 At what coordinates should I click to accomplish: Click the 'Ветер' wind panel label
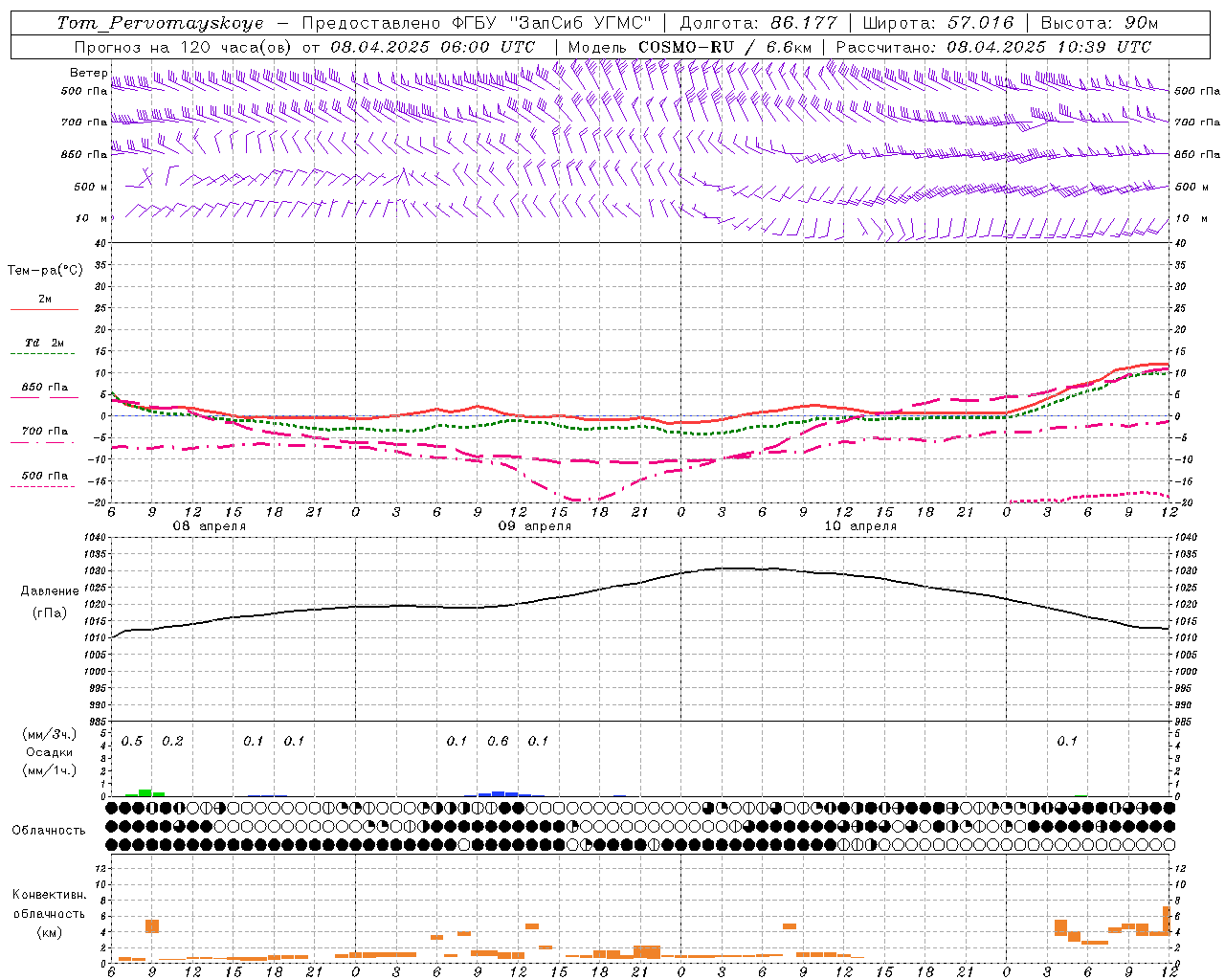pos(88,73)
